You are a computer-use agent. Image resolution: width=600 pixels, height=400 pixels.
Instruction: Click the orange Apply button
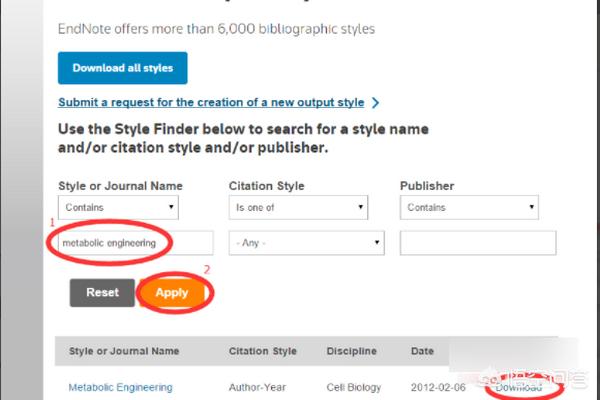point(172,292)
